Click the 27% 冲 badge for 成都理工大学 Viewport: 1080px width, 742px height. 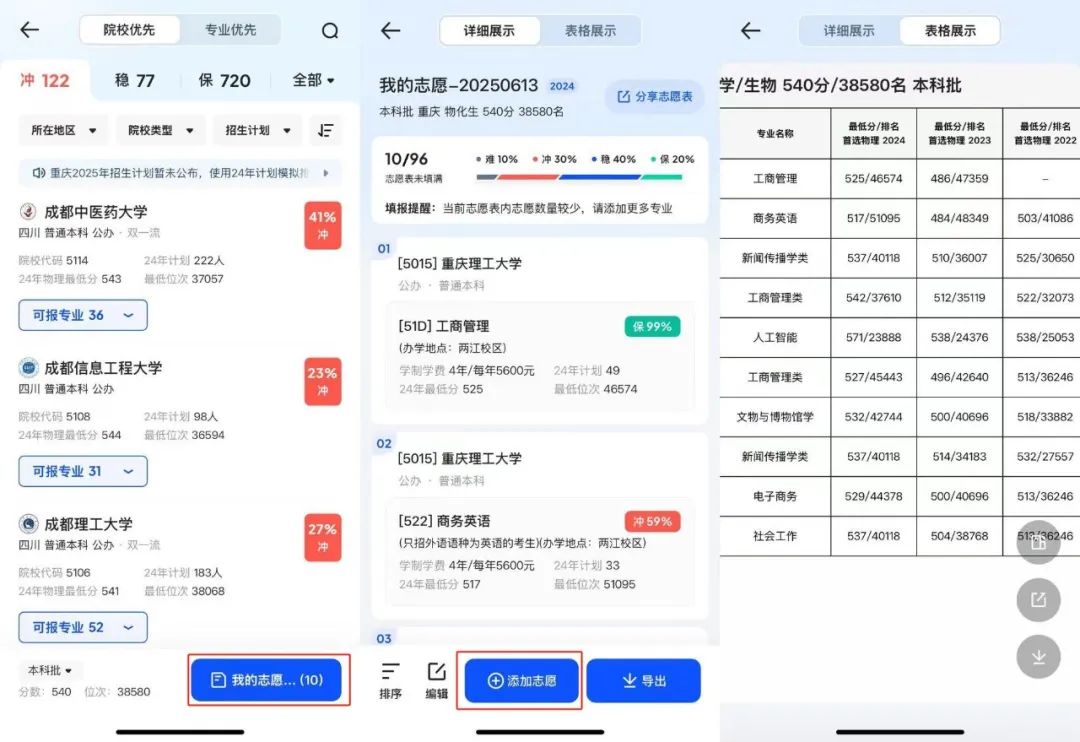tap(322, 537)
